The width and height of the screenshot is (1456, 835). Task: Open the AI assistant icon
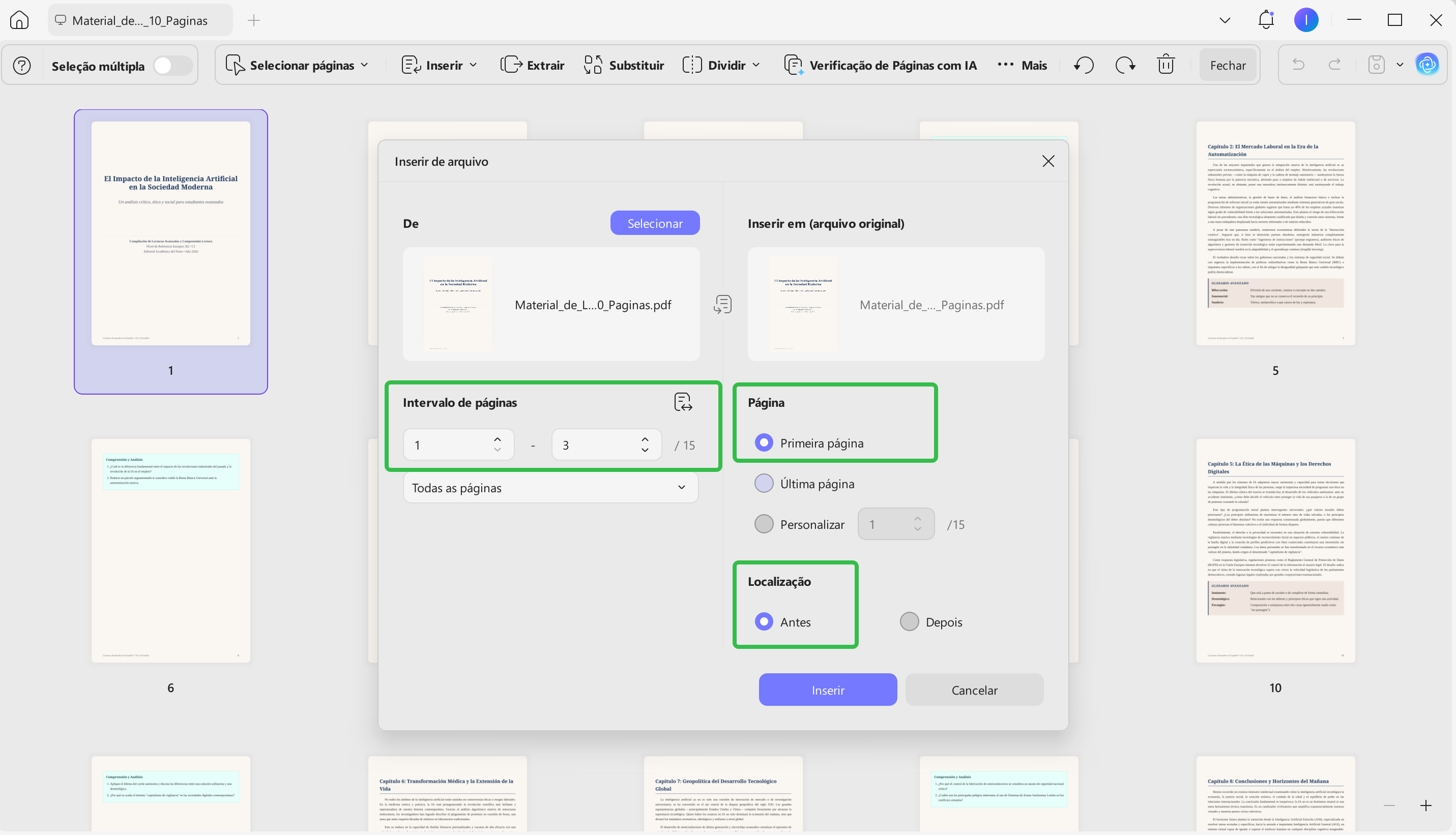[x=1426, y=65]
